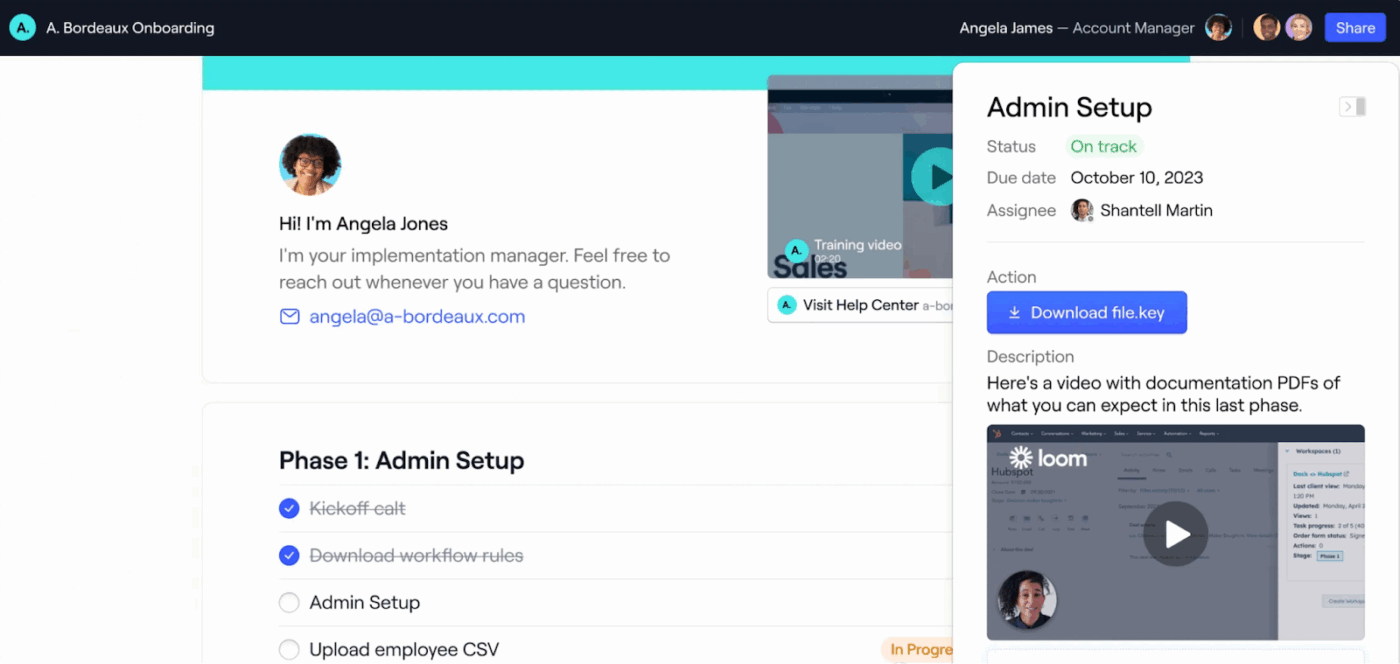Play the Sales training video
1400x664 pixels.
click(x=936, y=177)
